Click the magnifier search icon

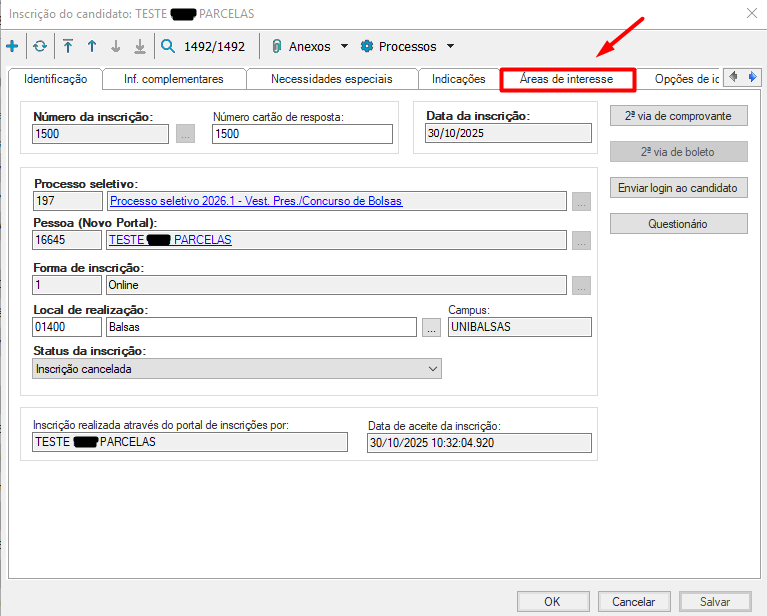(167, 46)
